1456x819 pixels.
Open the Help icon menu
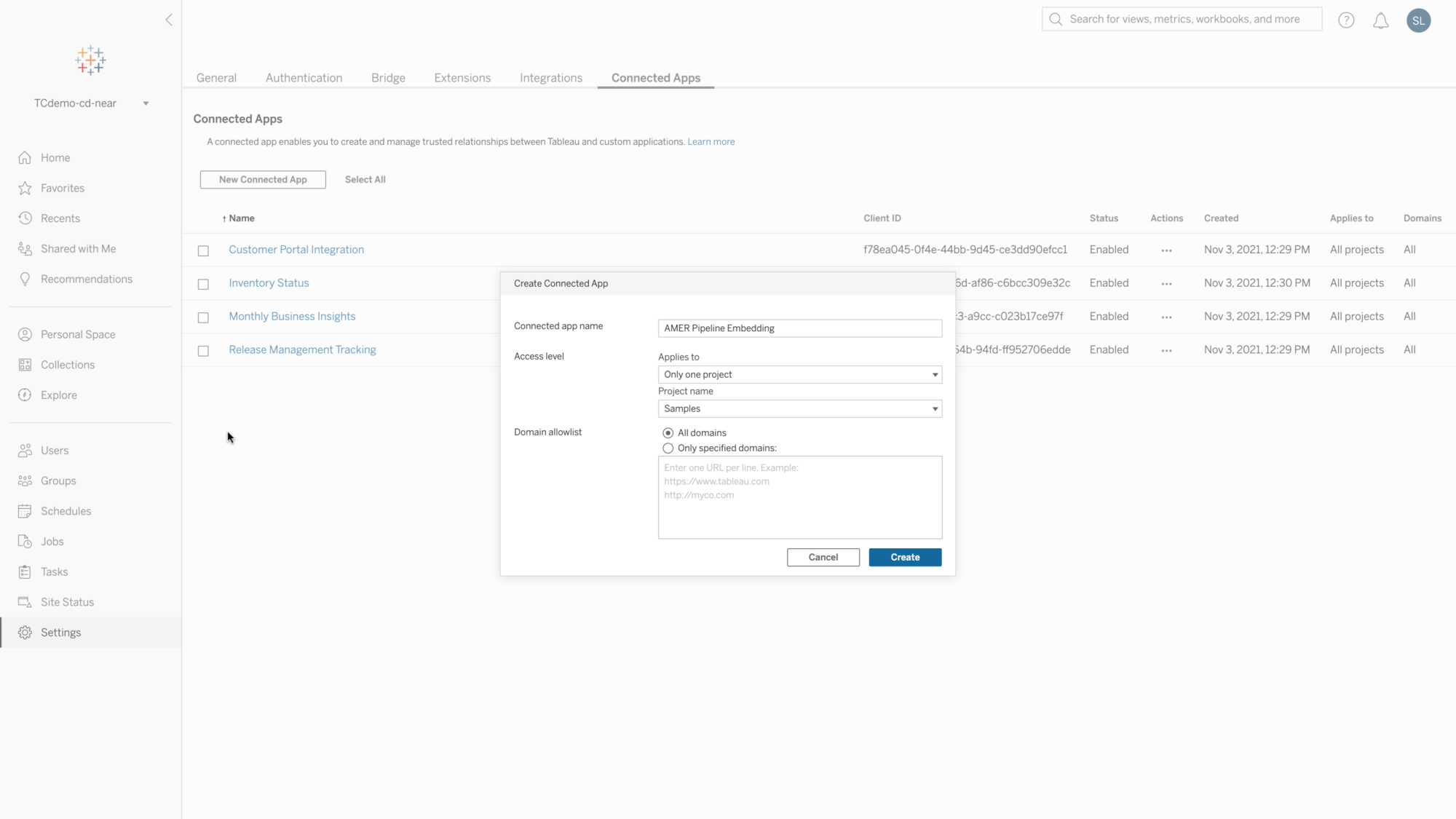[1346, 20]
